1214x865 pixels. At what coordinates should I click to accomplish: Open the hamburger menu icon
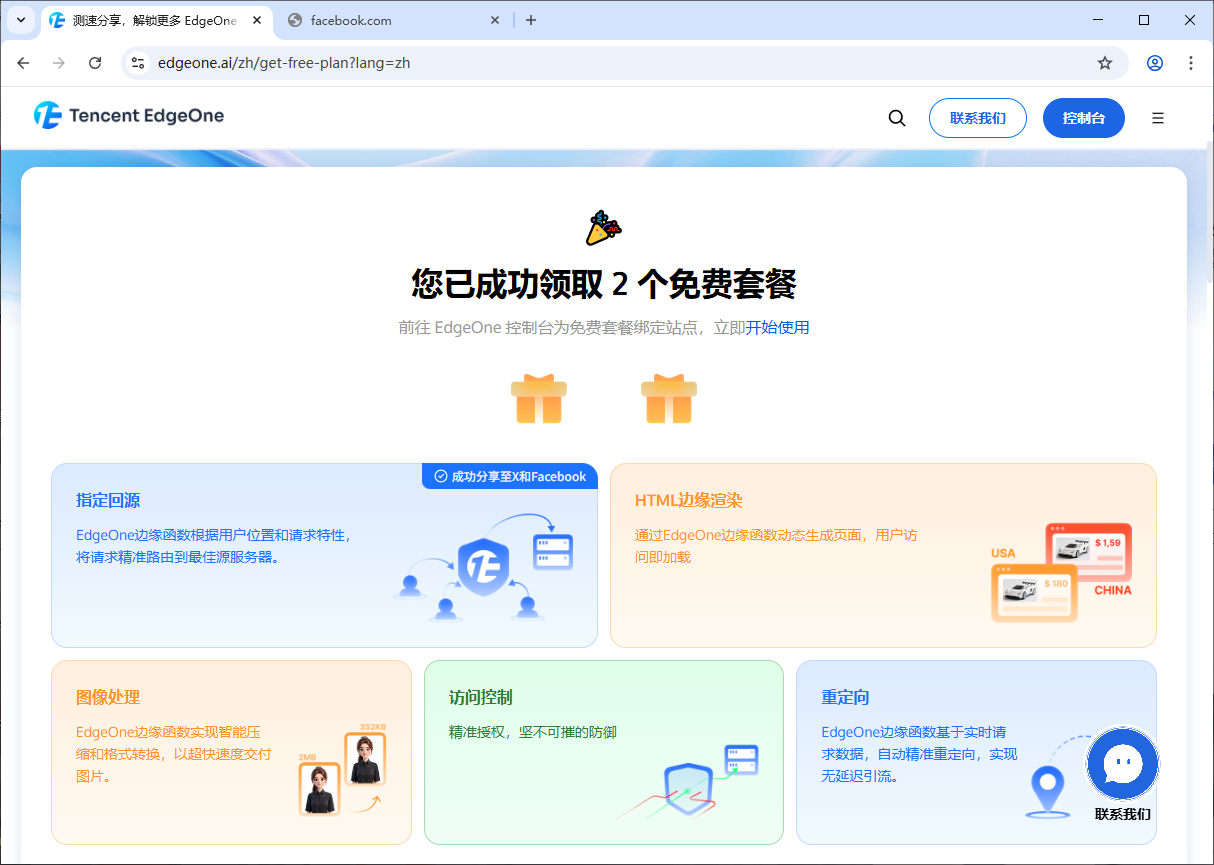(1157, 118)
